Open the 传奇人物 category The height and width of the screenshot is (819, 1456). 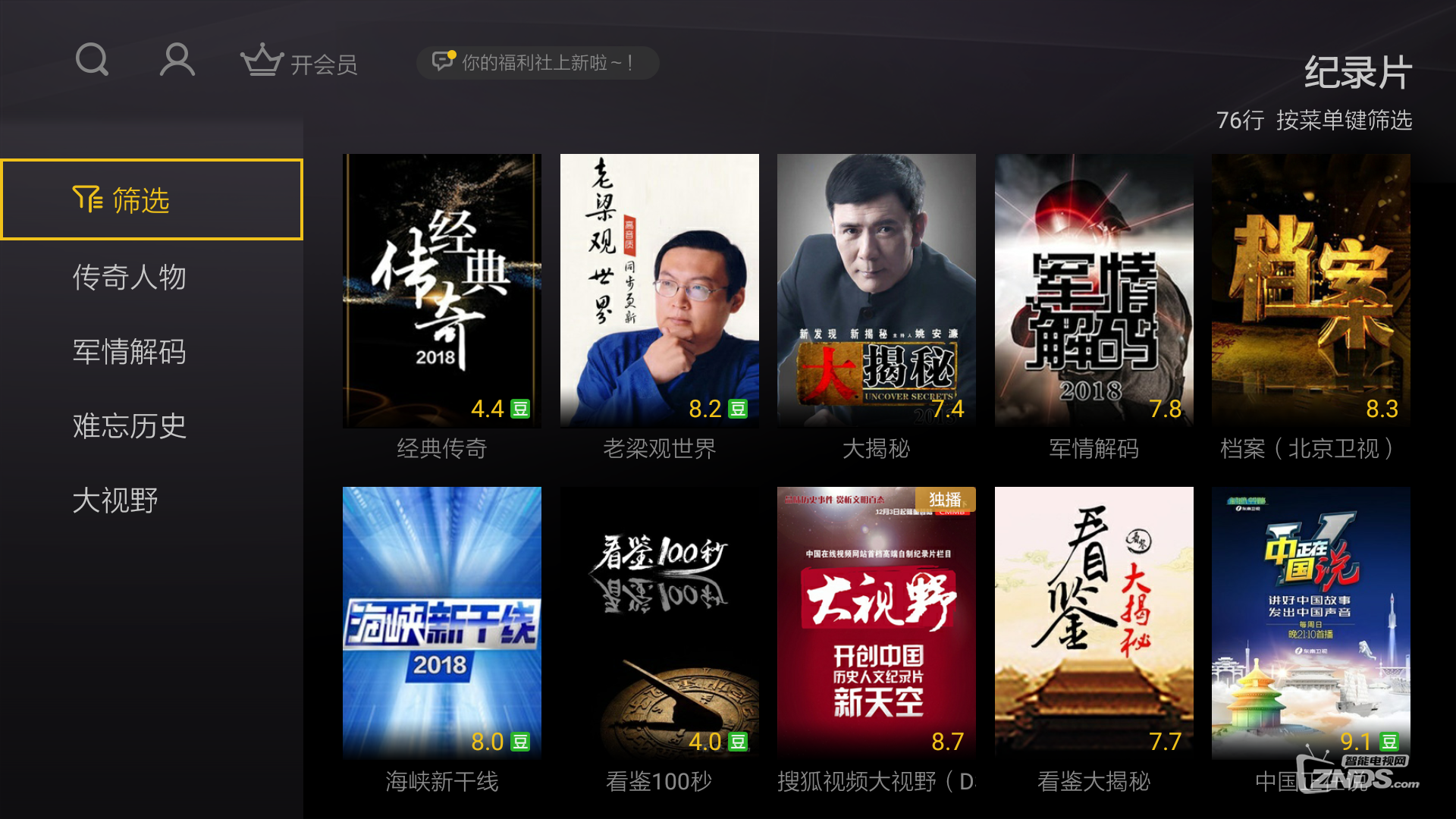129,277
